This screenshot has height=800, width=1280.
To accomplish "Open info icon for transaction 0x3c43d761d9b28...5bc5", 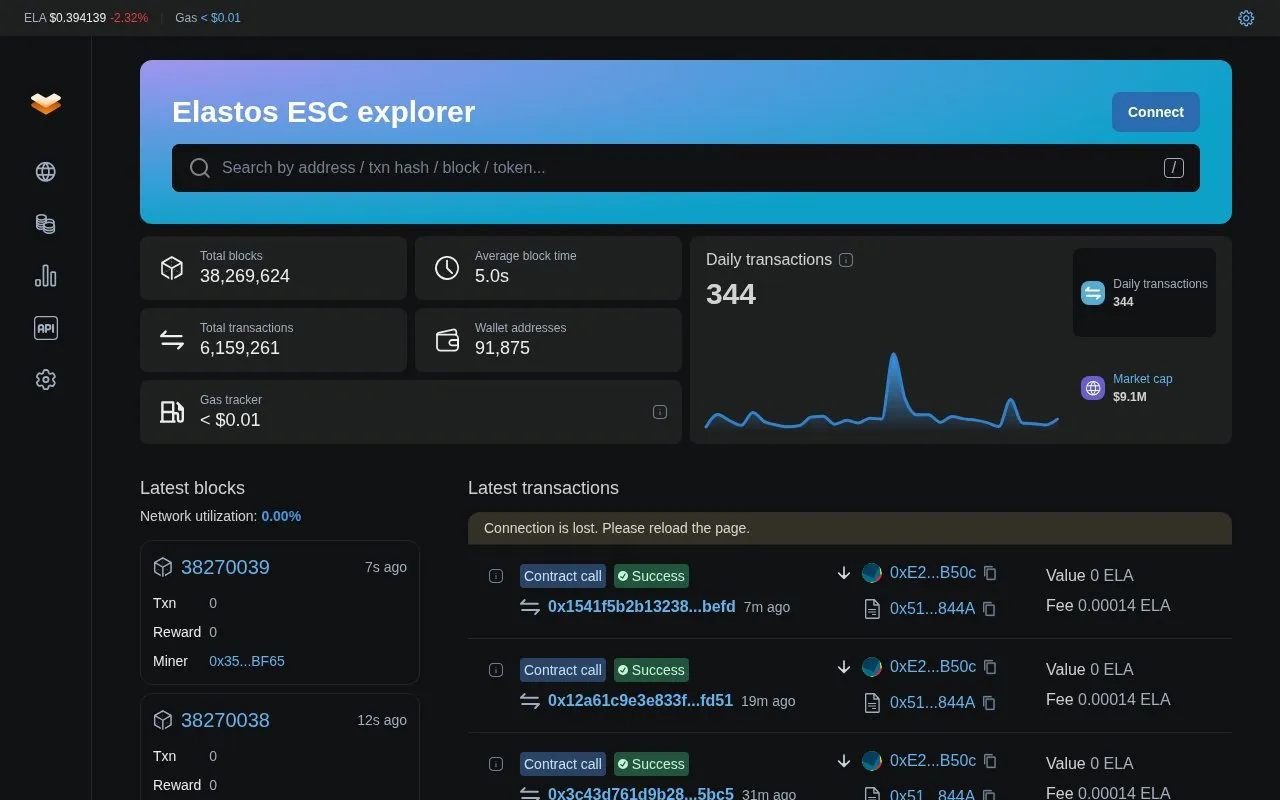I will (495, 764).
